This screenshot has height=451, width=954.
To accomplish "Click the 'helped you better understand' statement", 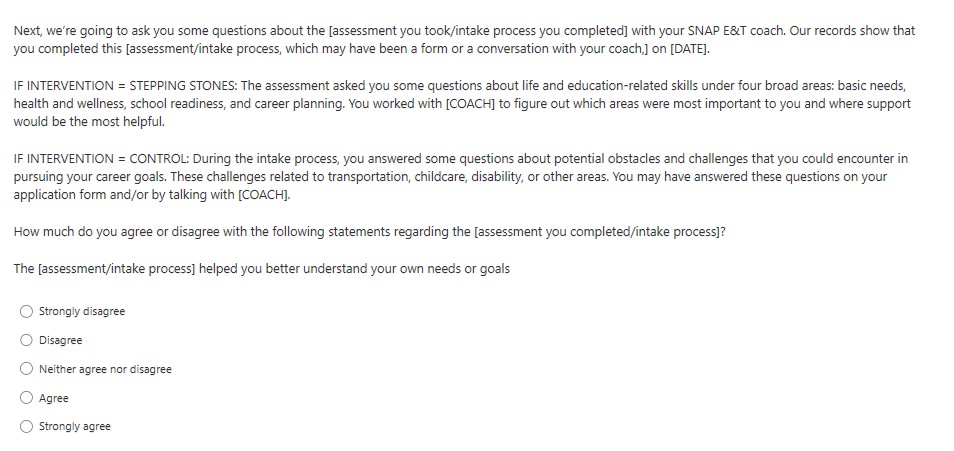I will point(262,269).
